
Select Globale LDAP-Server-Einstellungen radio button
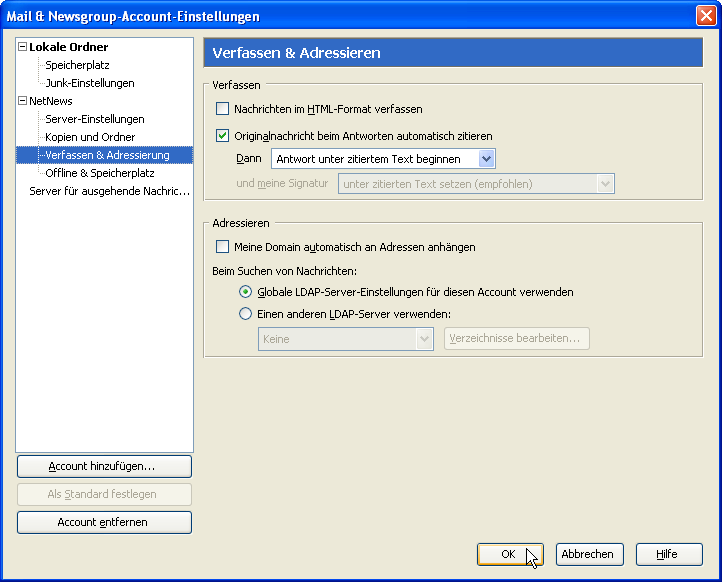[x=246, y=292]
